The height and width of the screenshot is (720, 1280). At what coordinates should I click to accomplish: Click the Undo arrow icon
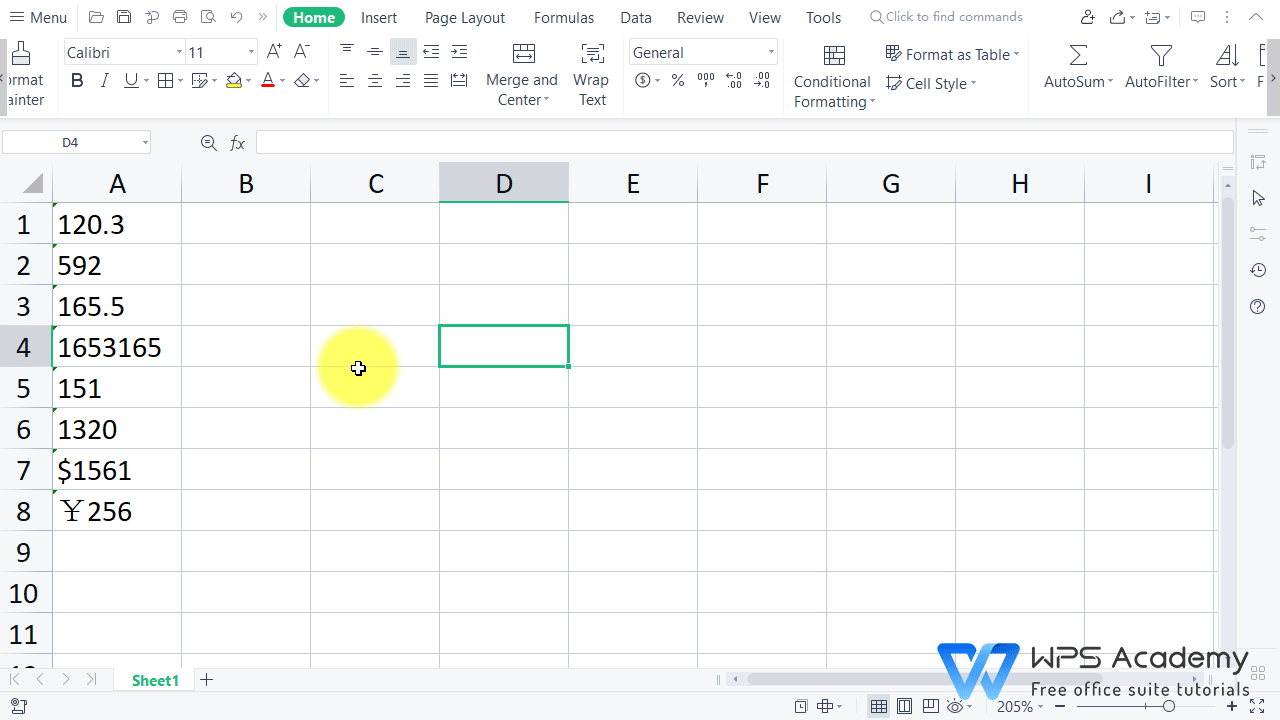tap(236, 17)
